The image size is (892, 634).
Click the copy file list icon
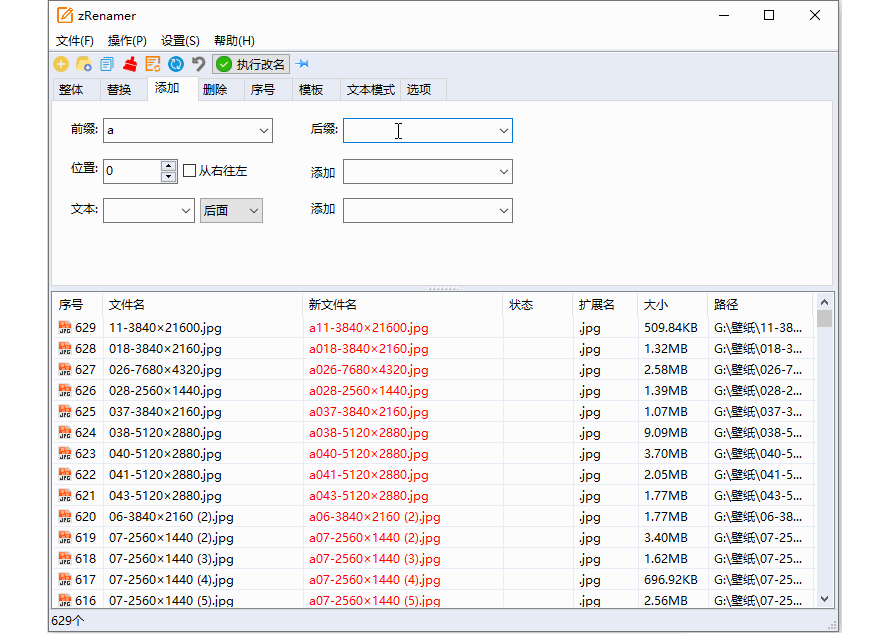click(106, 63)
